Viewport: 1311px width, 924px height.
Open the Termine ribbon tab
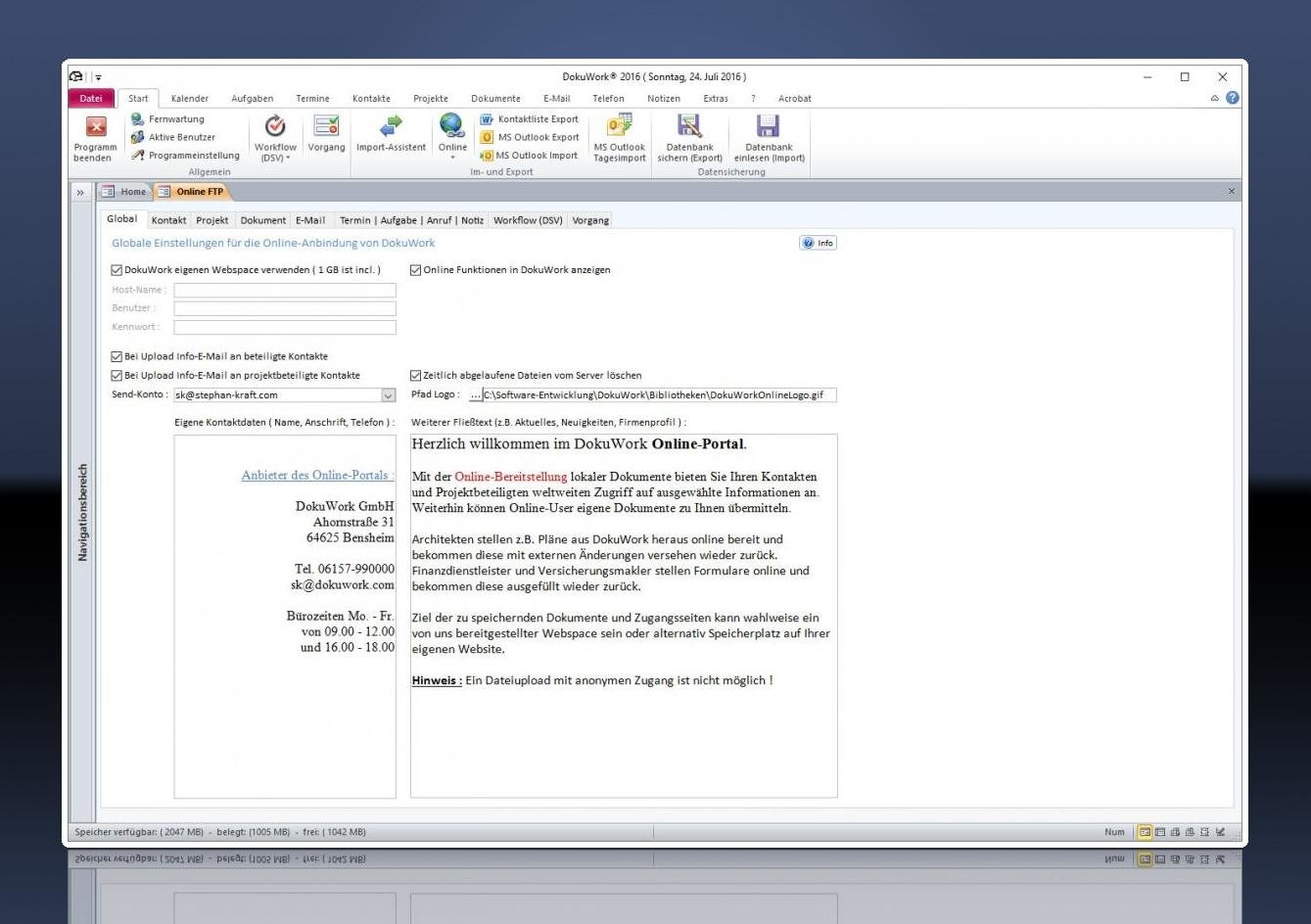click(x=313, y=98)
